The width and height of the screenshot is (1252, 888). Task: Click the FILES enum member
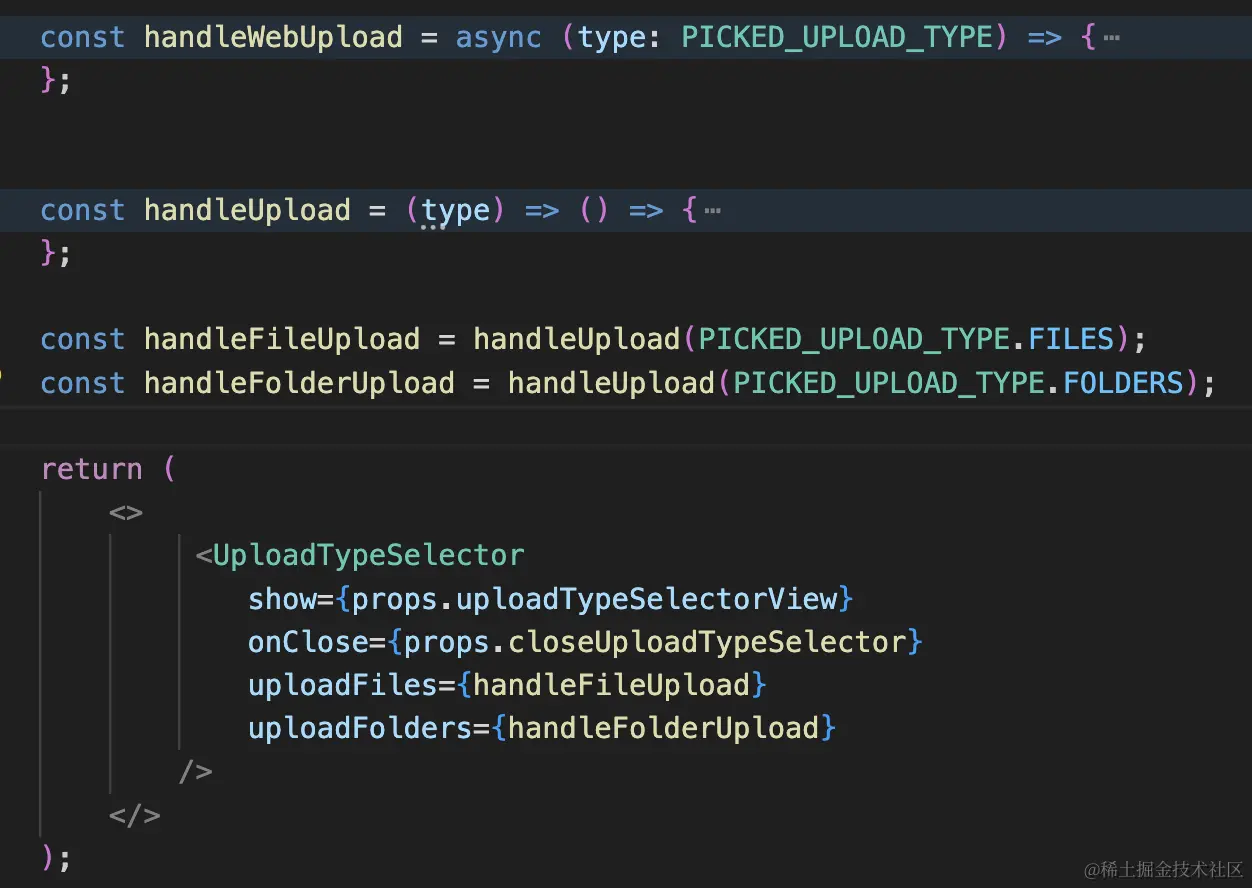click(1071, 339)
